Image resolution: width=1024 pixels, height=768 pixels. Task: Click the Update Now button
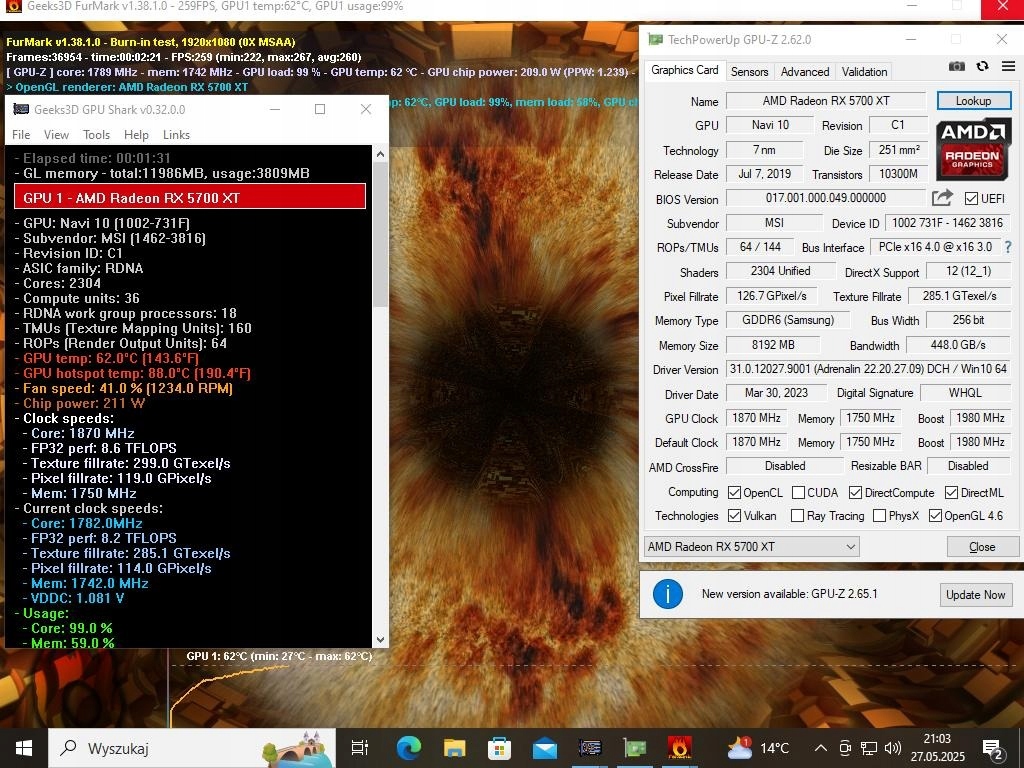point(976,594)
